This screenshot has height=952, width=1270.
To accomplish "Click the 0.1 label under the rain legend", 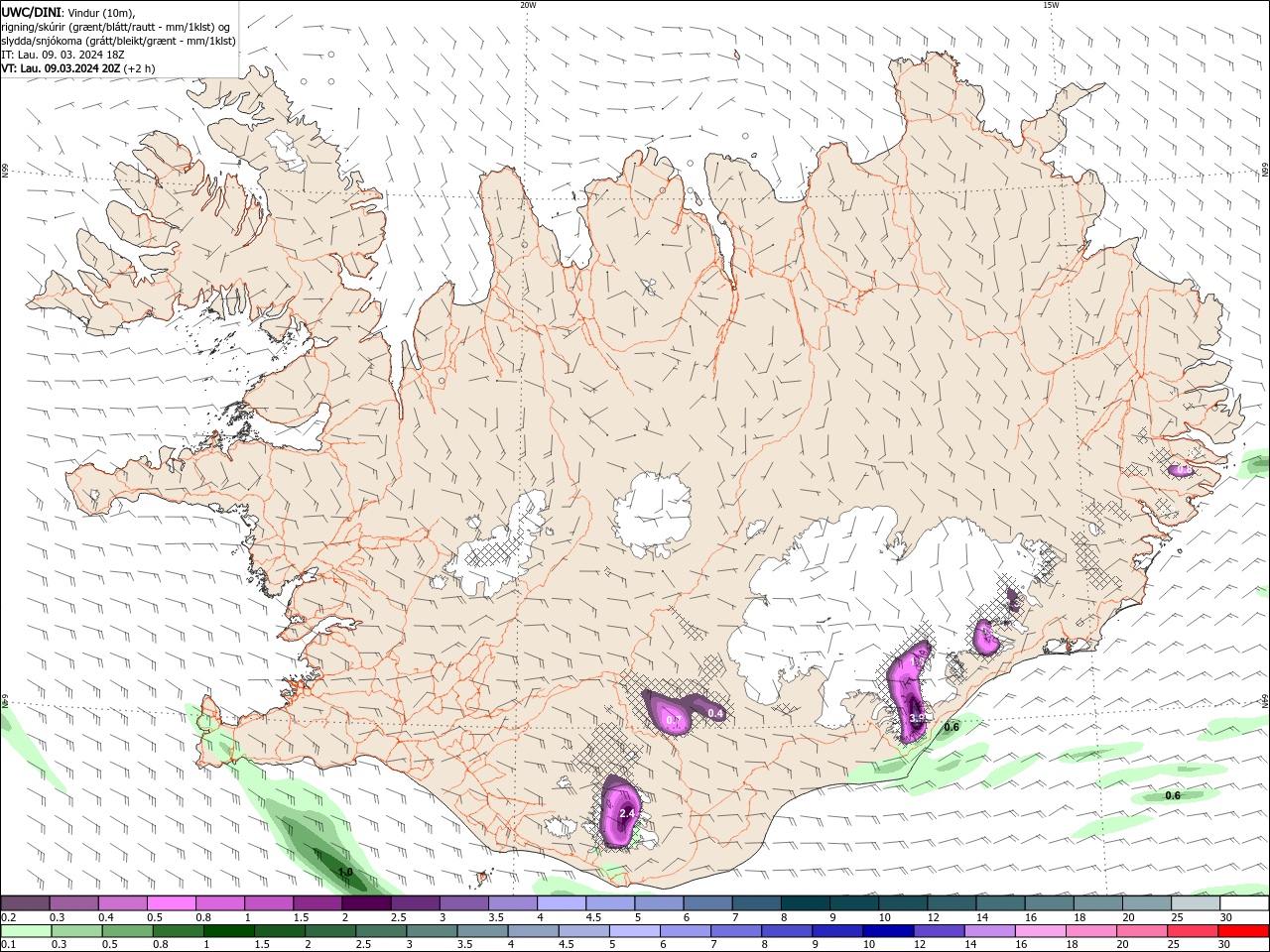I will tap(8, 944).
